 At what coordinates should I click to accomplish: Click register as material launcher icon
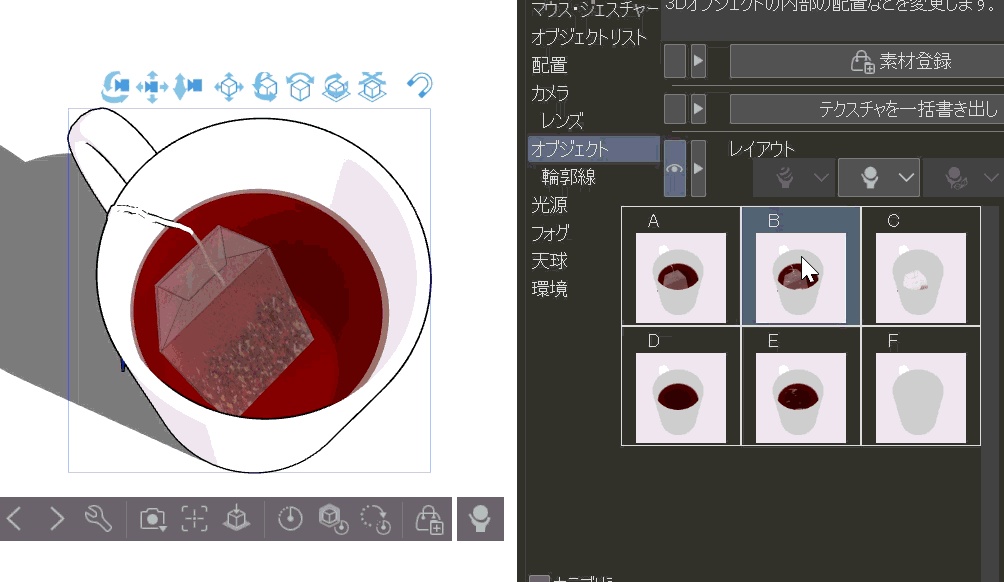tap(429, 519)
